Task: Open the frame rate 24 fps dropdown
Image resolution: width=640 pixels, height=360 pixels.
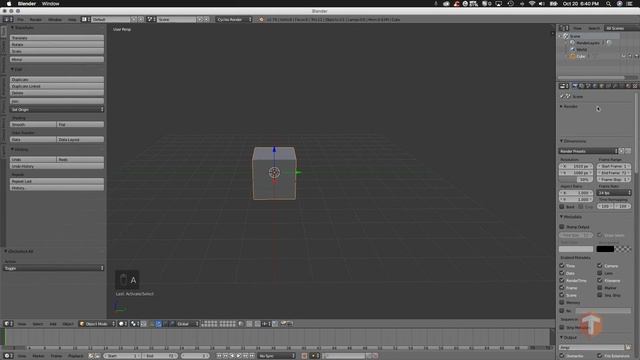Action: (614, 193)
